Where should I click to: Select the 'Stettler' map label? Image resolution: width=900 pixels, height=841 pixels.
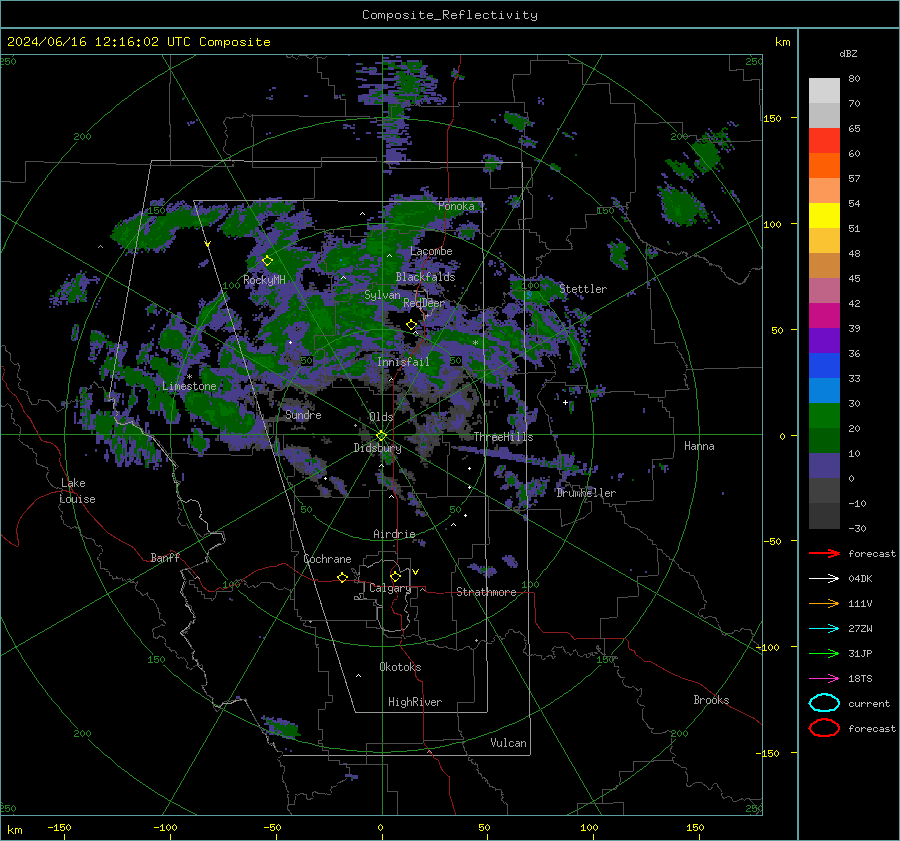click(x=583, y=289)
